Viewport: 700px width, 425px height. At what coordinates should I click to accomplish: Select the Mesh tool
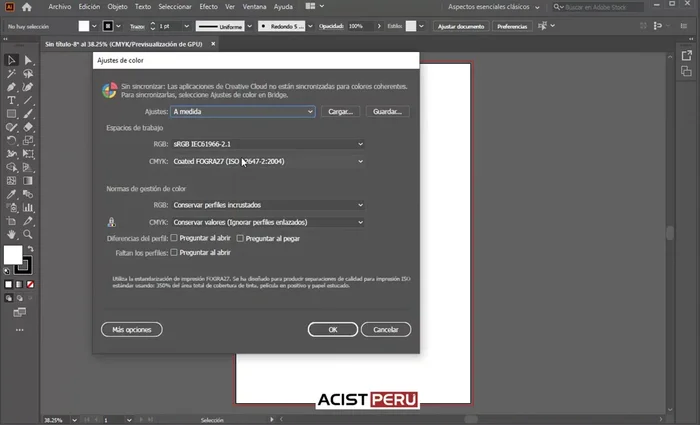pyautogui.click(x=11, y=181)
